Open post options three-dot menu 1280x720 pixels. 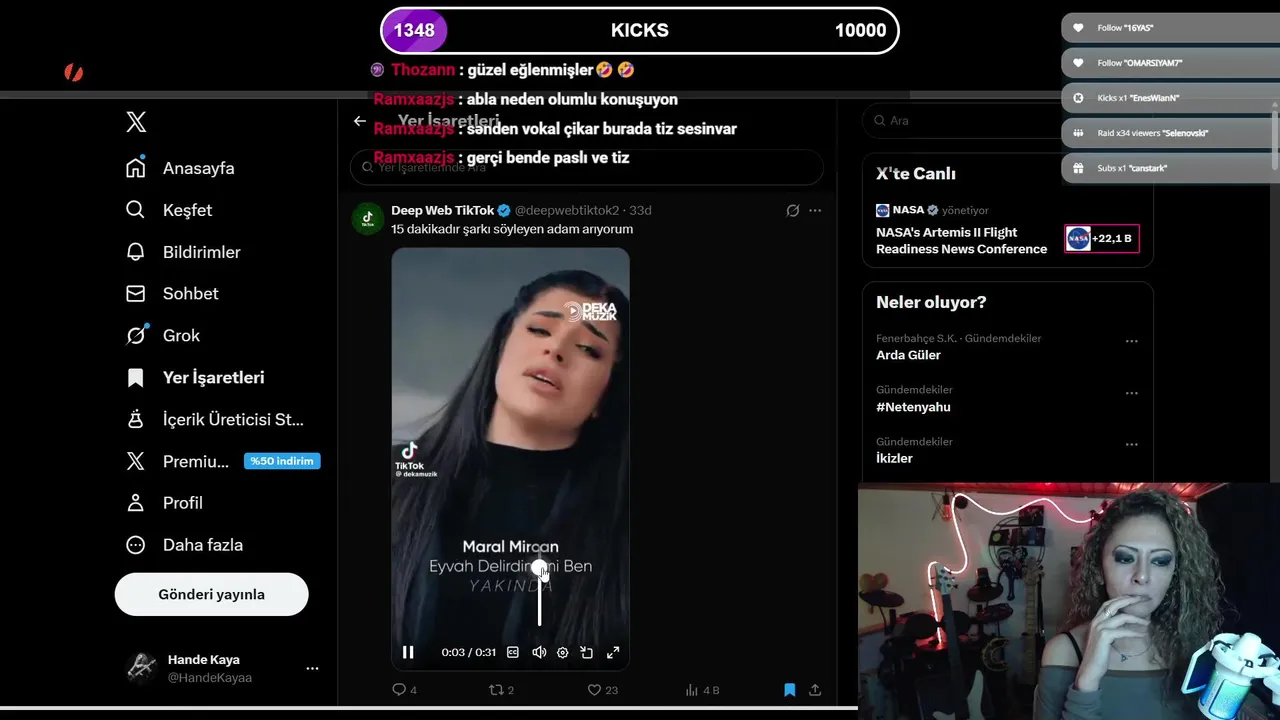tap(815, 210)
